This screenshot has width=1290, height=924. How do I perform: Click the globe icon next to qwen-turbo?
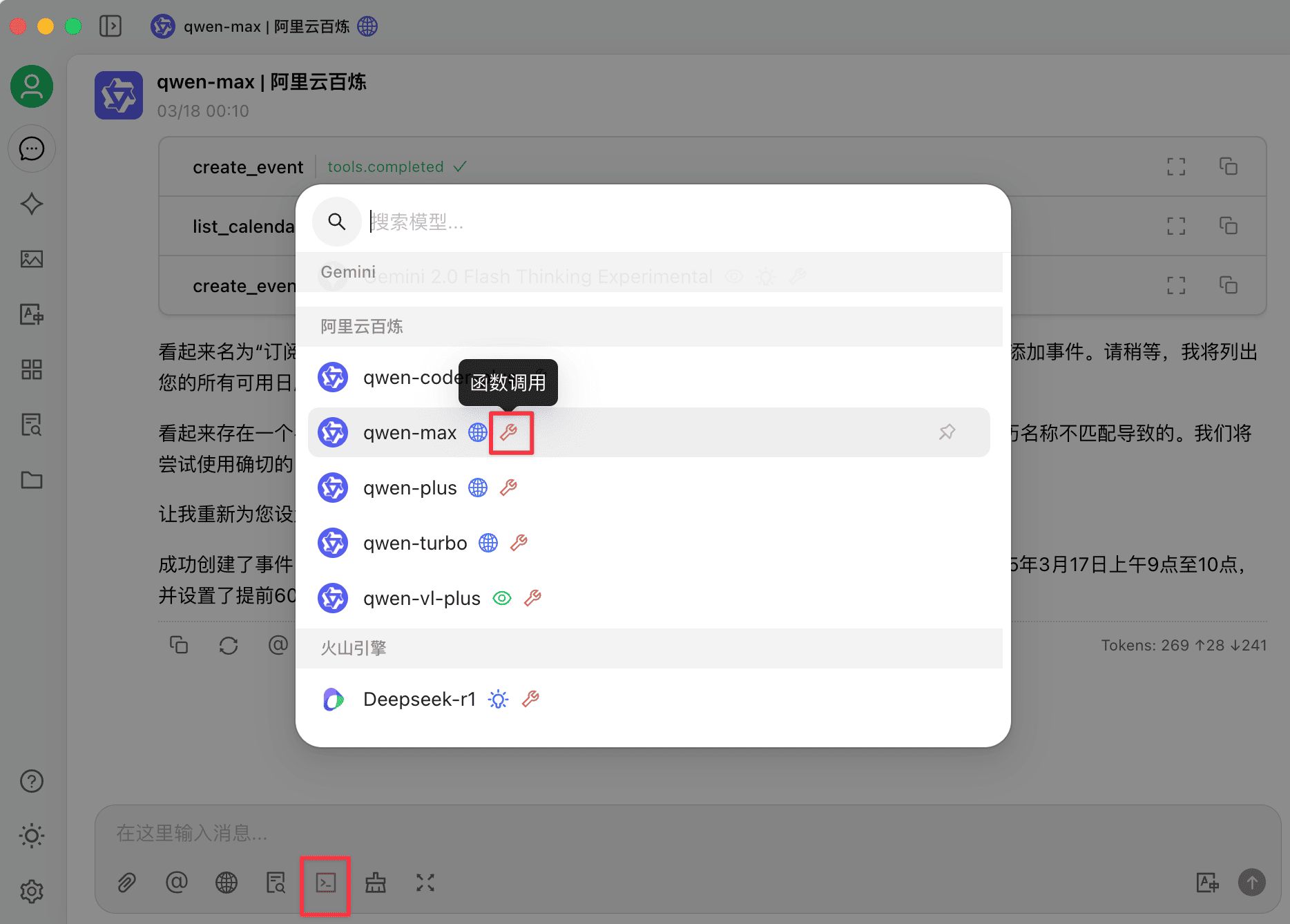pos(488,543)
